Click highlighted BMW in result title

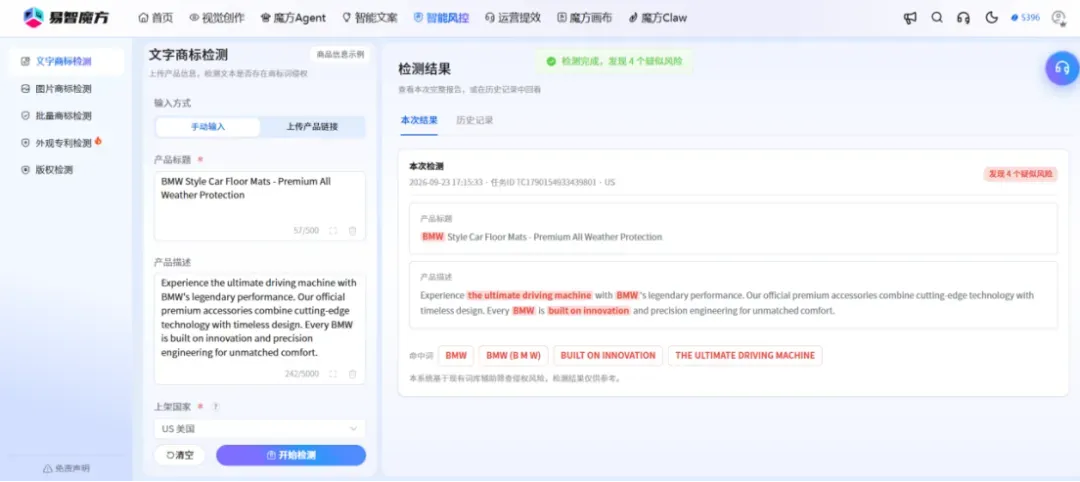(433, 237)
